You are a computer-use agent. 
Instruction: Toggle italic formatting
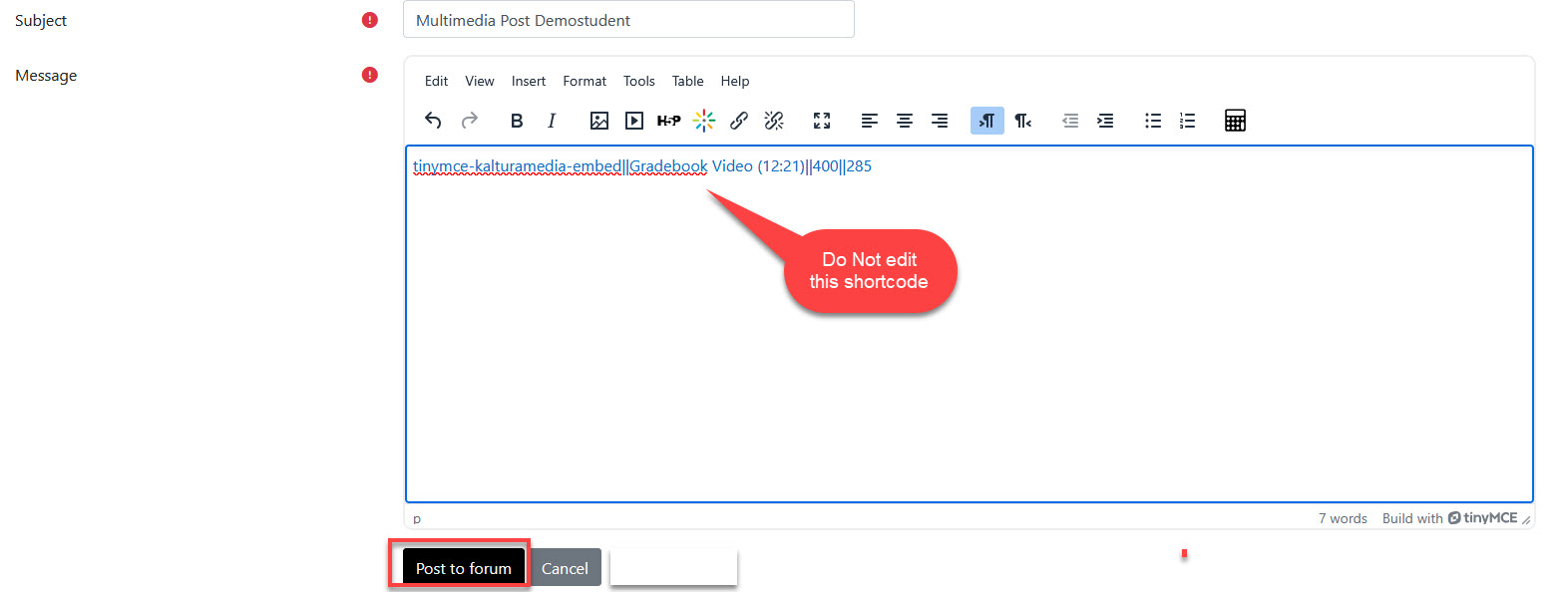click(x=552, y=121)
